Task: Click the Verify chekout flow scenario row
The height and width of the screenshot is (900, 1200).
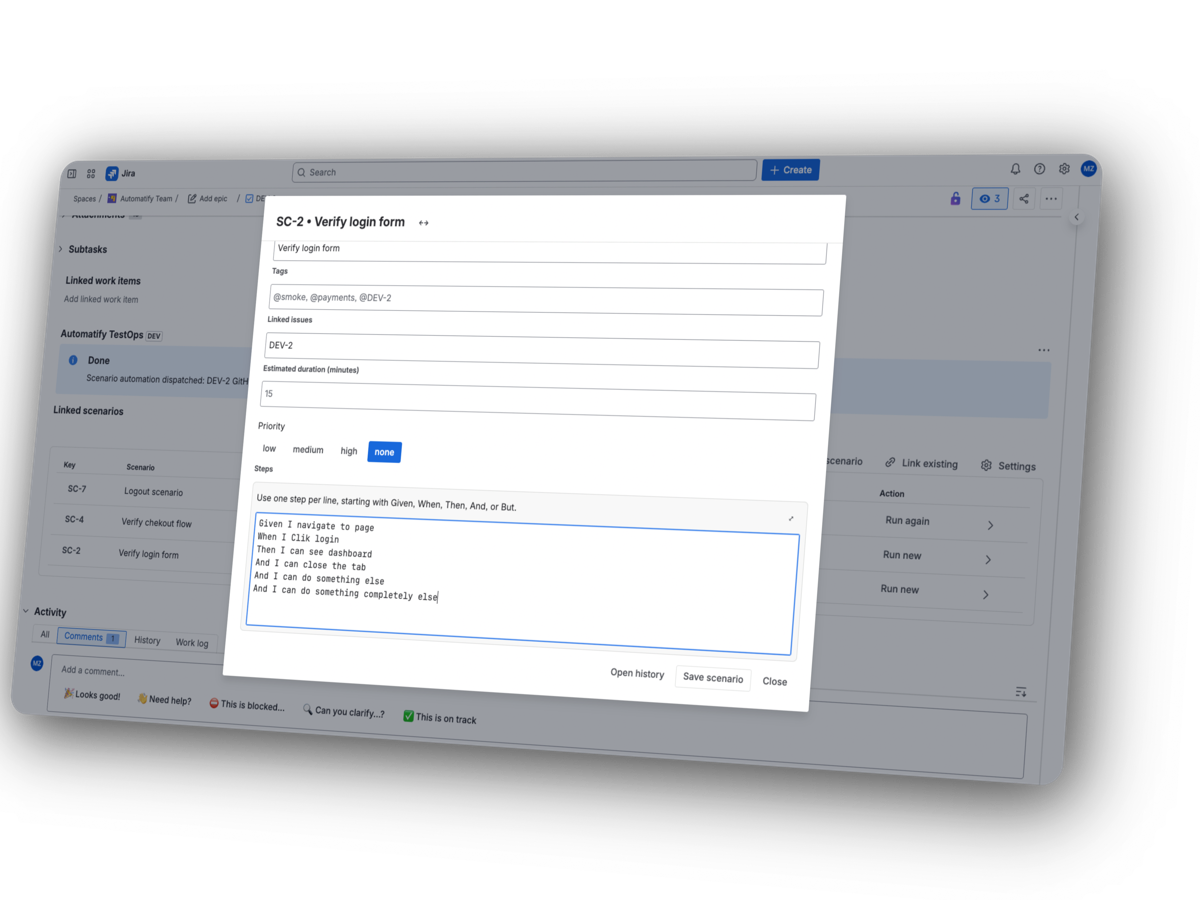Action: (156, 522)
